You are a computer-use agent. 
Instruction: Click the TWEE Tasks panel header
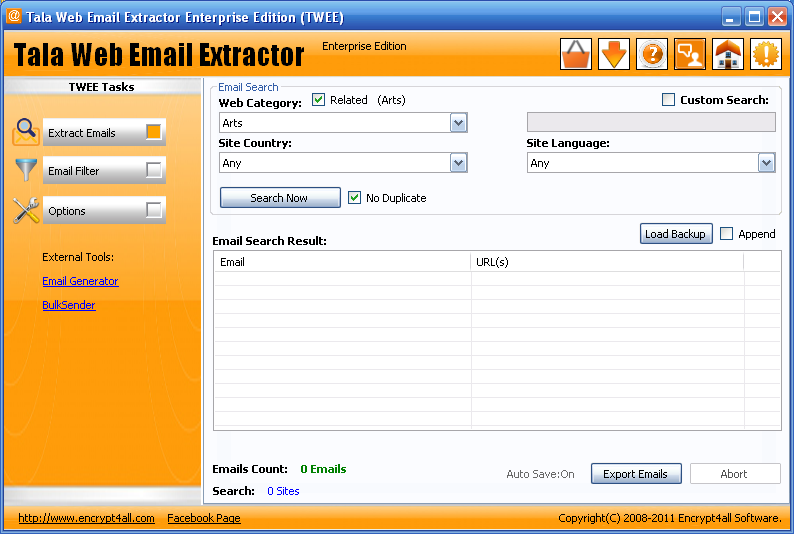(x=102, y=87)
